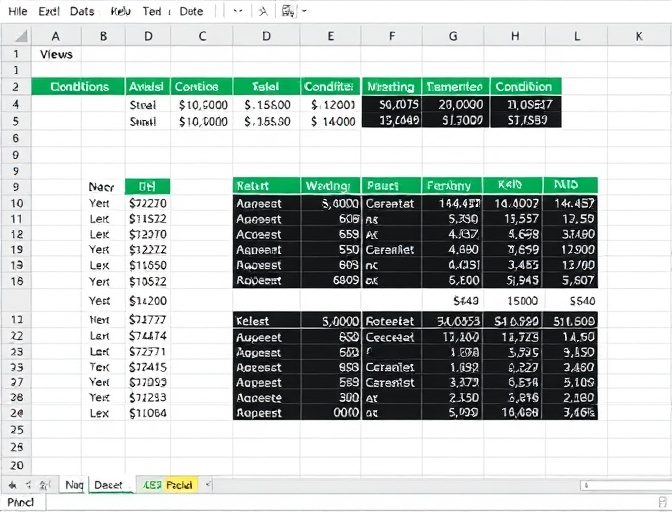Open the Ted menu

click(152, 12)
